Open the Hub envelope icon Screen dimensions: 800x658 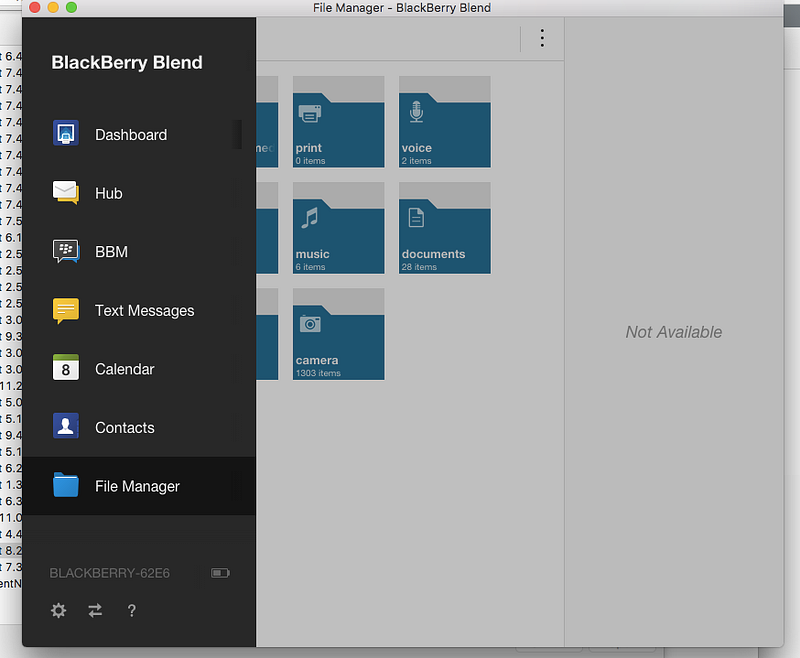(x=66, y=192)
